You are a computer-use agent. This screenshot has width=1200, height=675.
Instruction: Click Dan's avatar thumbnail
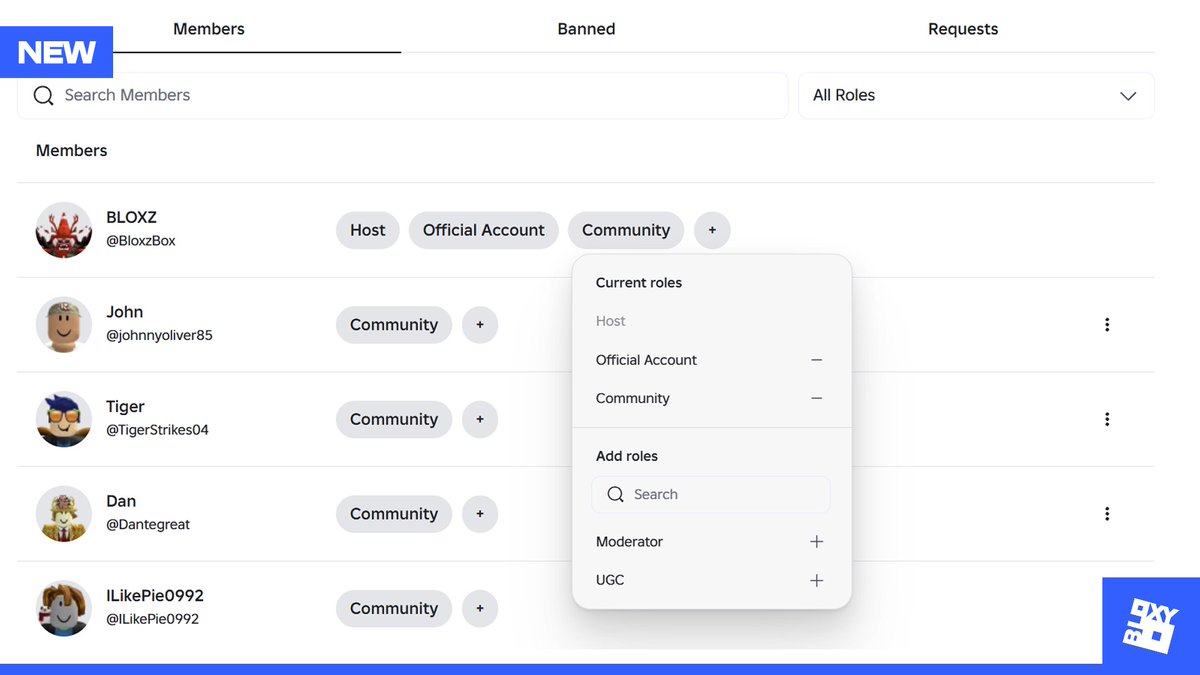(64, 514)
